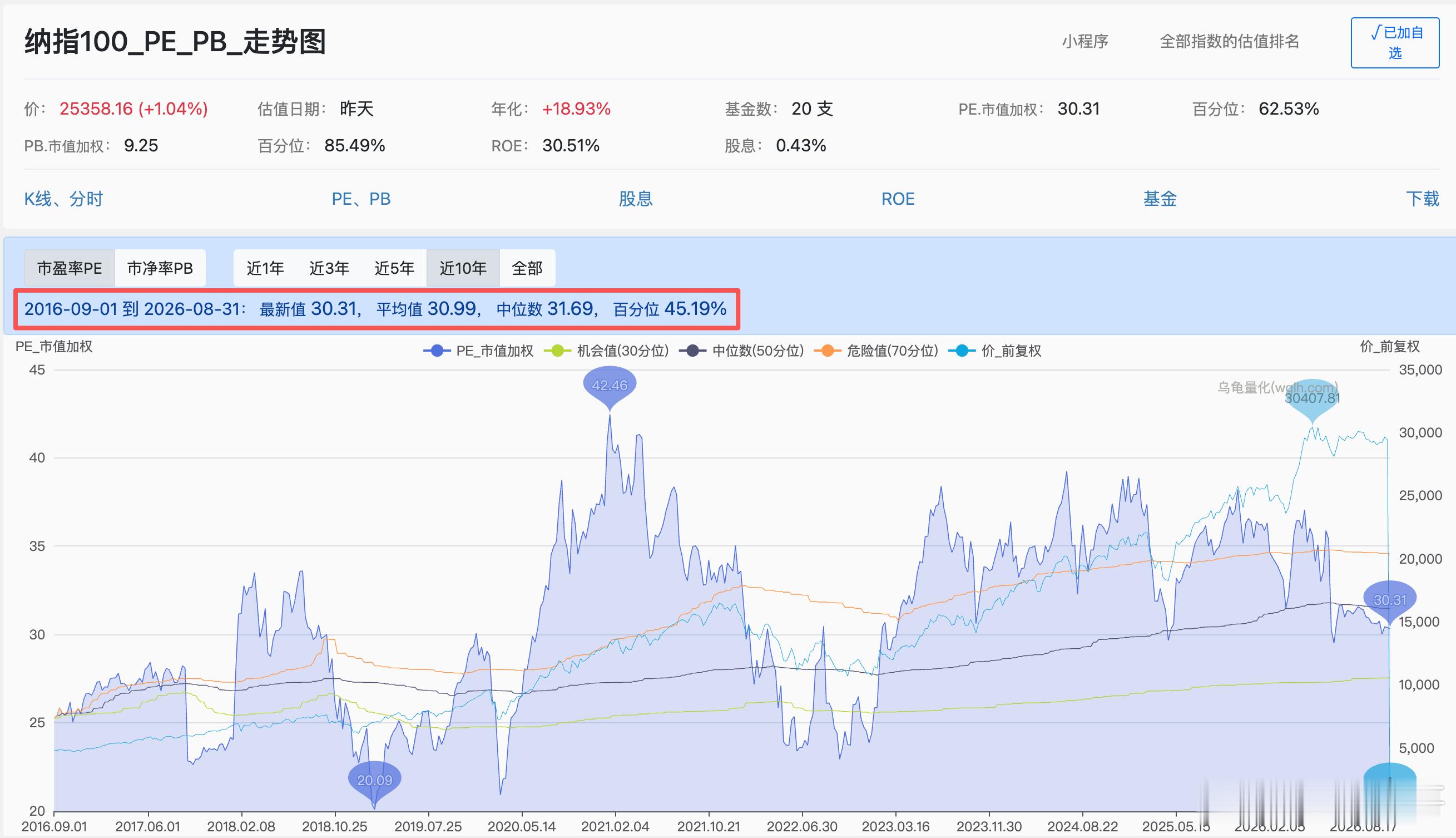Select 近5年 time range
The height and width of the screenshot is (838, 1456).
click(394, 268)
